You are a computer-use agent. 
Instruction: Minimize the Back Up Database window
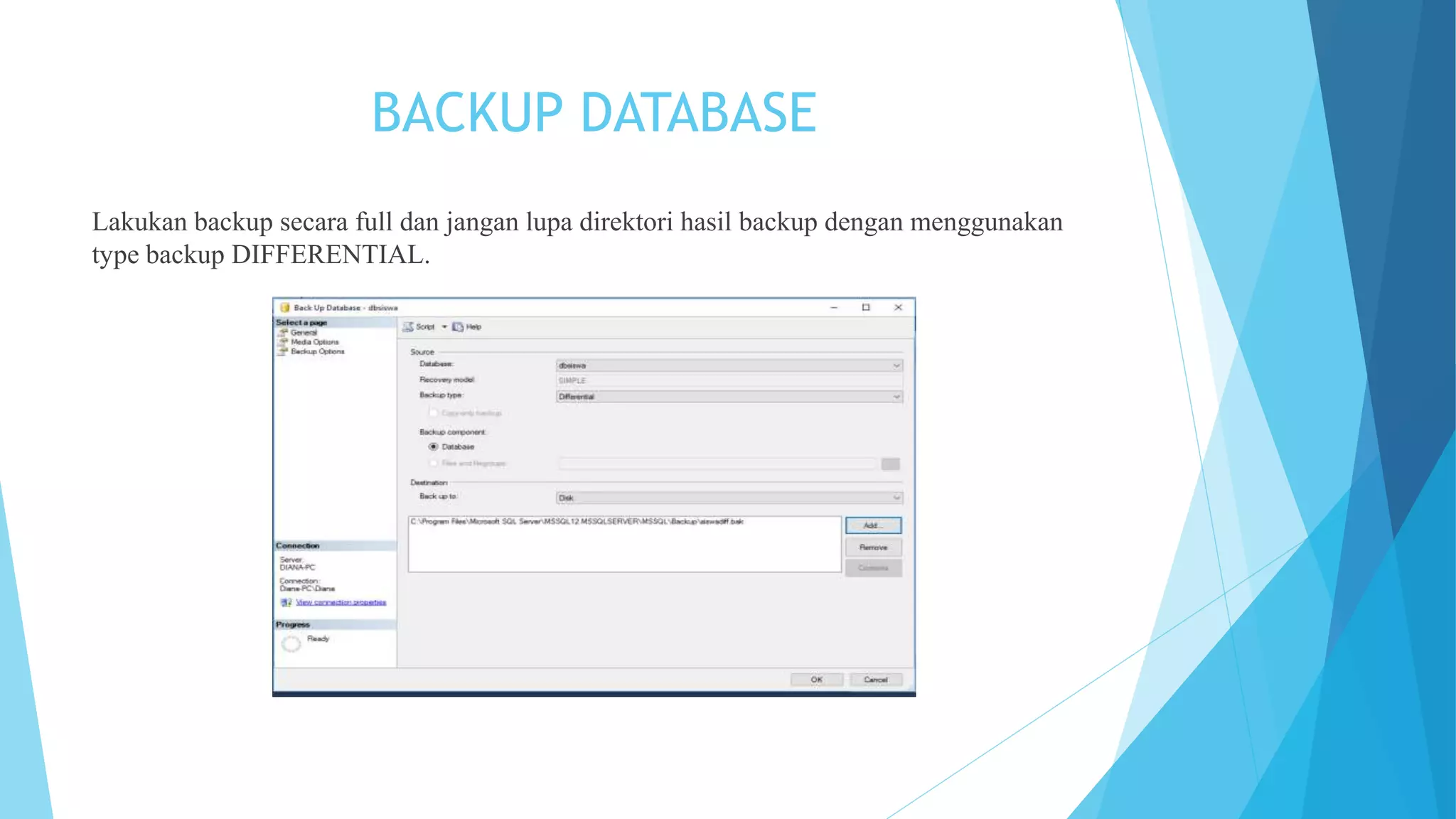coord(834,307)
